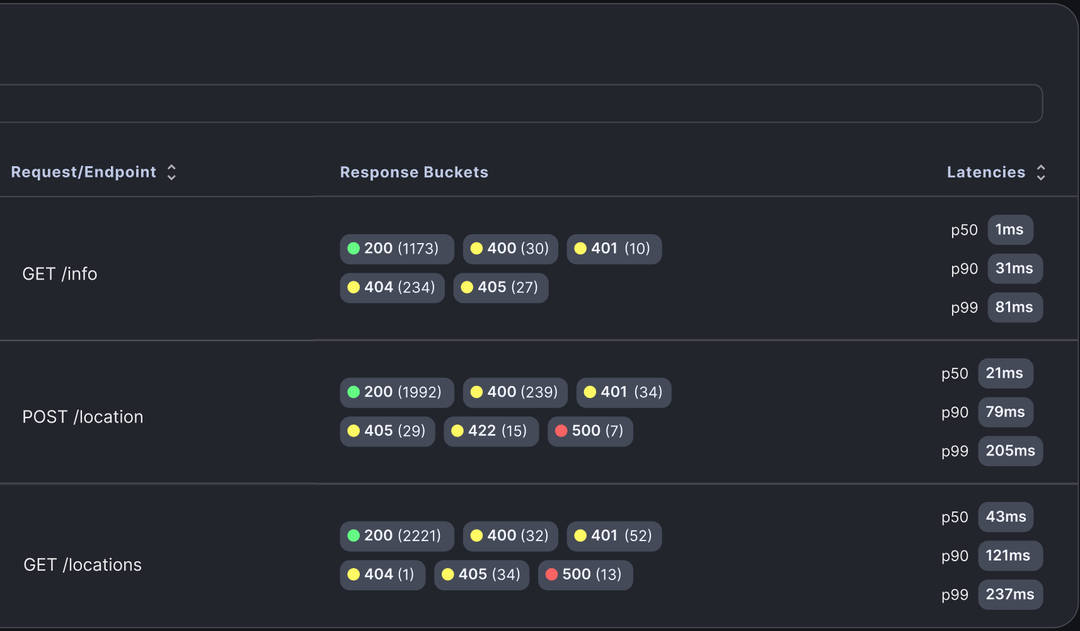Select the 404 (234) response bucket
The image size is (1080, 631).
coord(392,287)
